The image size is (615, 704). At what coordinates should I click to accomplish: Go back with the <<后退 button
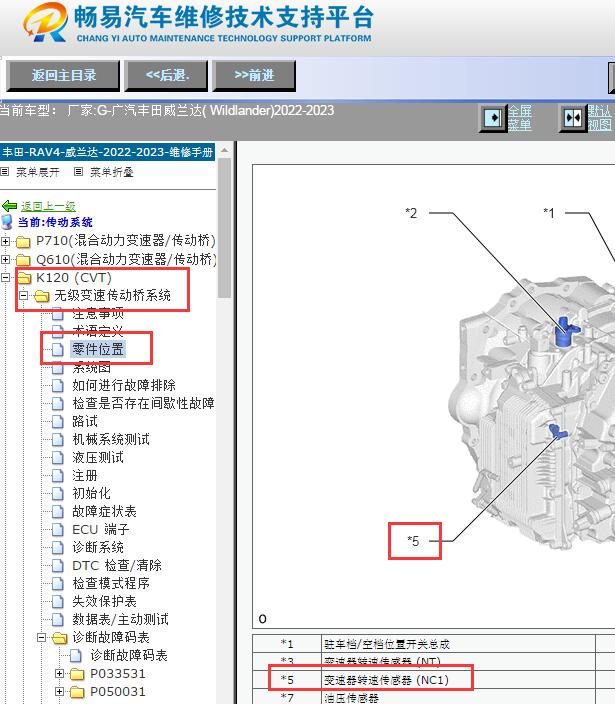coord(167,75)
